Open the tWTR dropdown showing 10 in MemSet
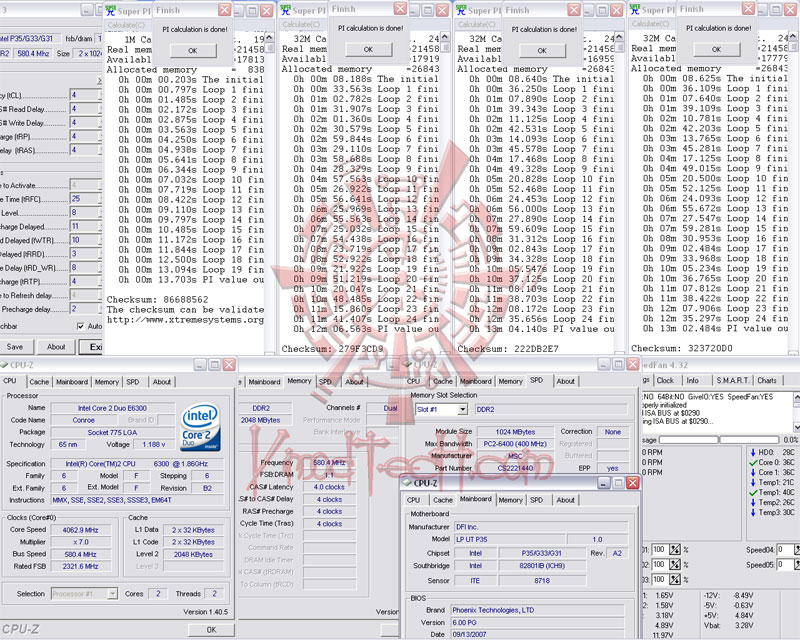 click(x=85, y=240)
